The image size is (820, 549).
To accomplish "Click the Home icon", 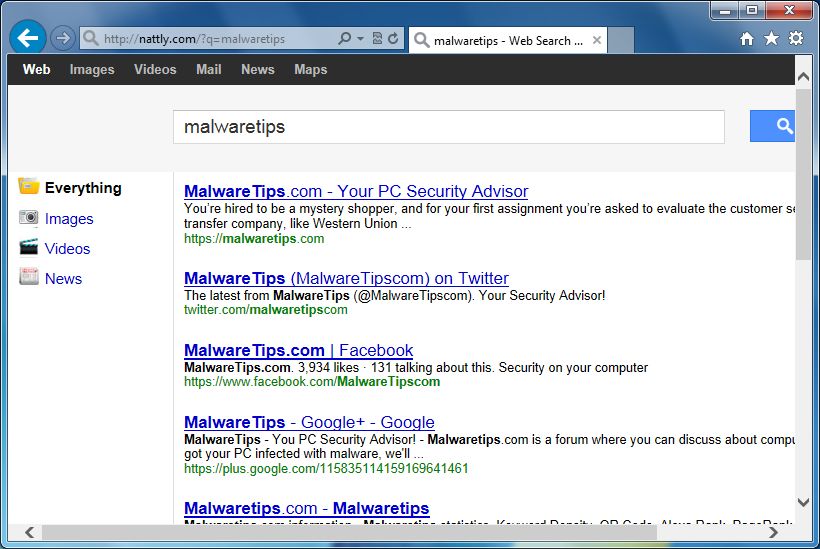I will 747,39.
